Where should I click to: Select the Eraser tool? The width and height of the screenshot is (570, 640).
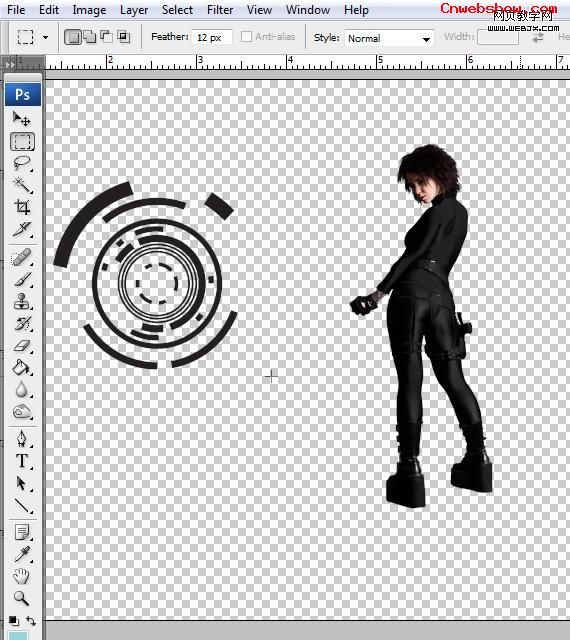pos(22,346)
